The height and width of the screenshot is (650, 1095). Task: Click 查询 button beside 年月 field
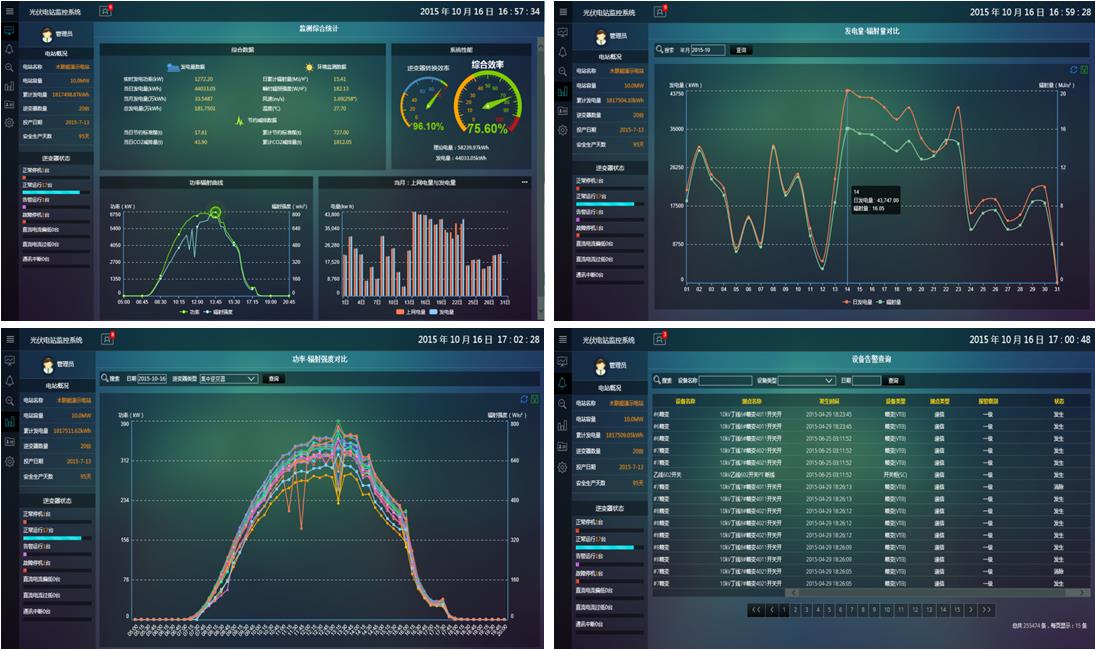[x=741, y=49]
